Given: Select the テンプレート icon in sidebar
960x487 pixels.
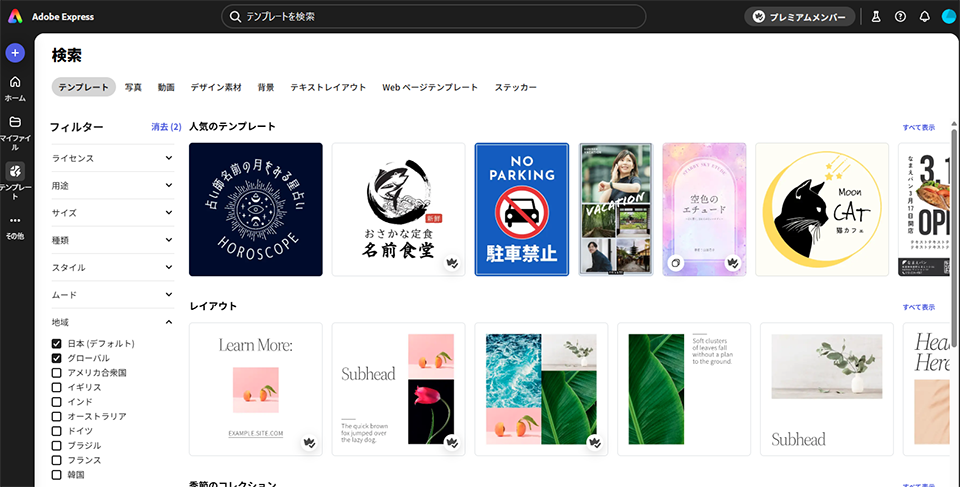Looking at the screenshot, I should (15, 171).
